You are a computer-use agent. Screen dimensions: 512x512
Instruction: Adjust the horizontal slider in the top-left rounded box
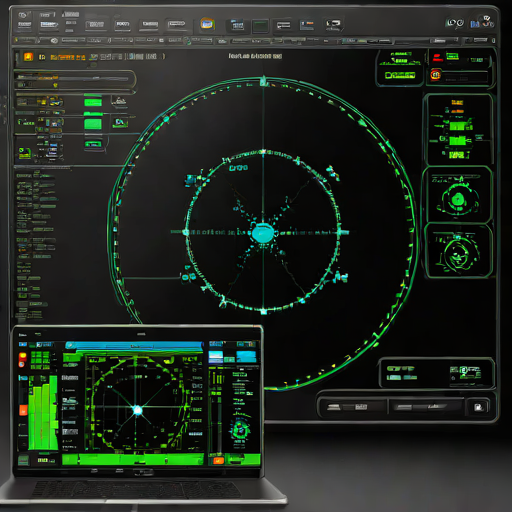point(72,79)
